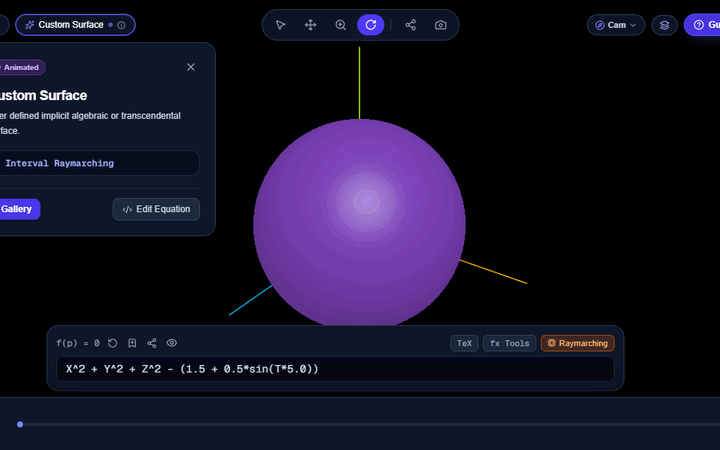Share the equation from the equation bar
This screenshot has height=450, width=720.
tap(152, 343)
